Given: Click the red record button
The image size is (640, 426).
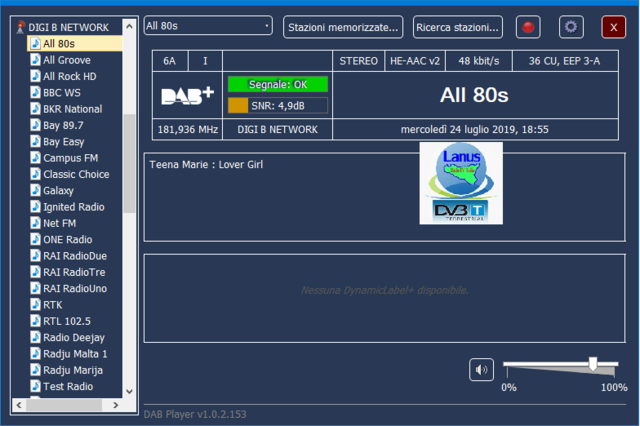Looking at the screenshot, I should click(x=528, y=27).
